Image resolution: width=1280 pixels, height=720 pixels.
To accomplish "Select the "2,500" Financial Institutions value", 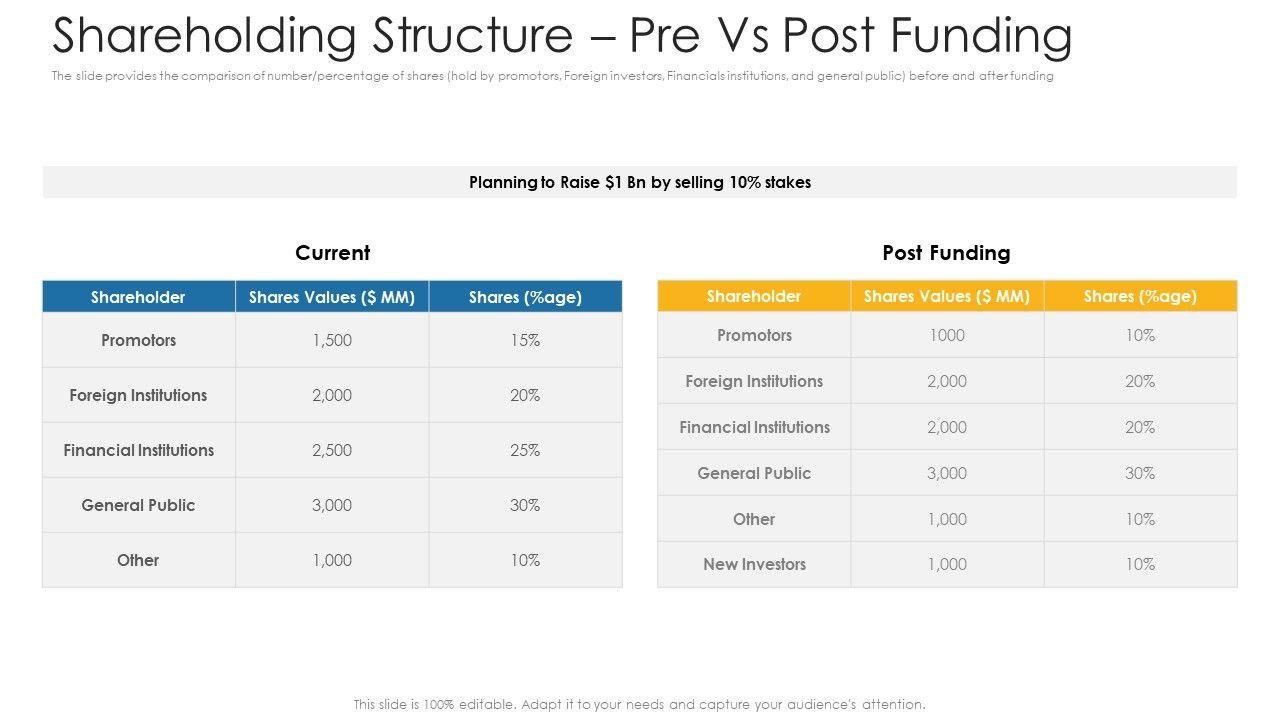I will pos(332,450).
